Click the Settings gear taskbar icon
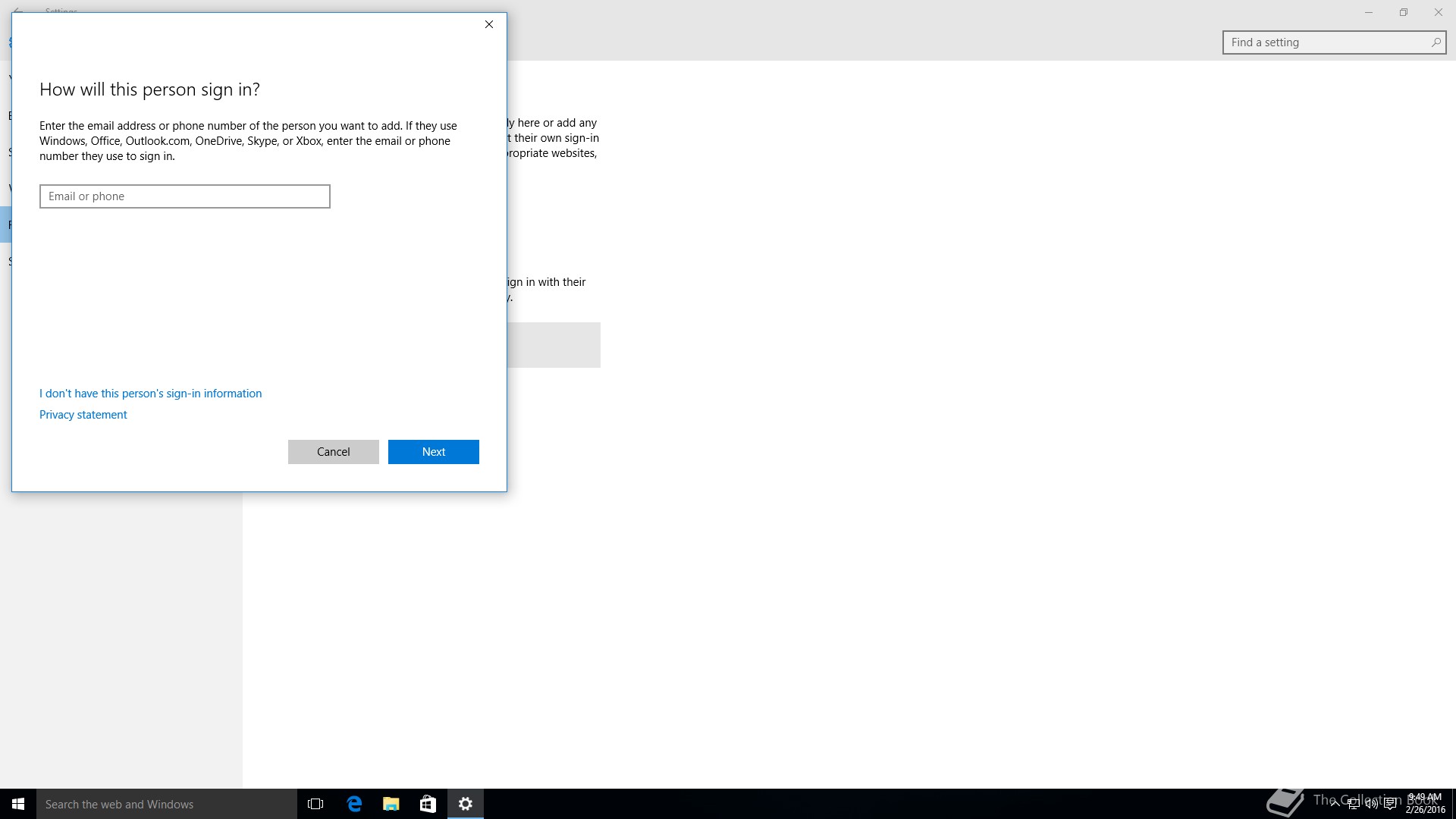The height and width of the screenshot is (819, 1456). [466, 804]
